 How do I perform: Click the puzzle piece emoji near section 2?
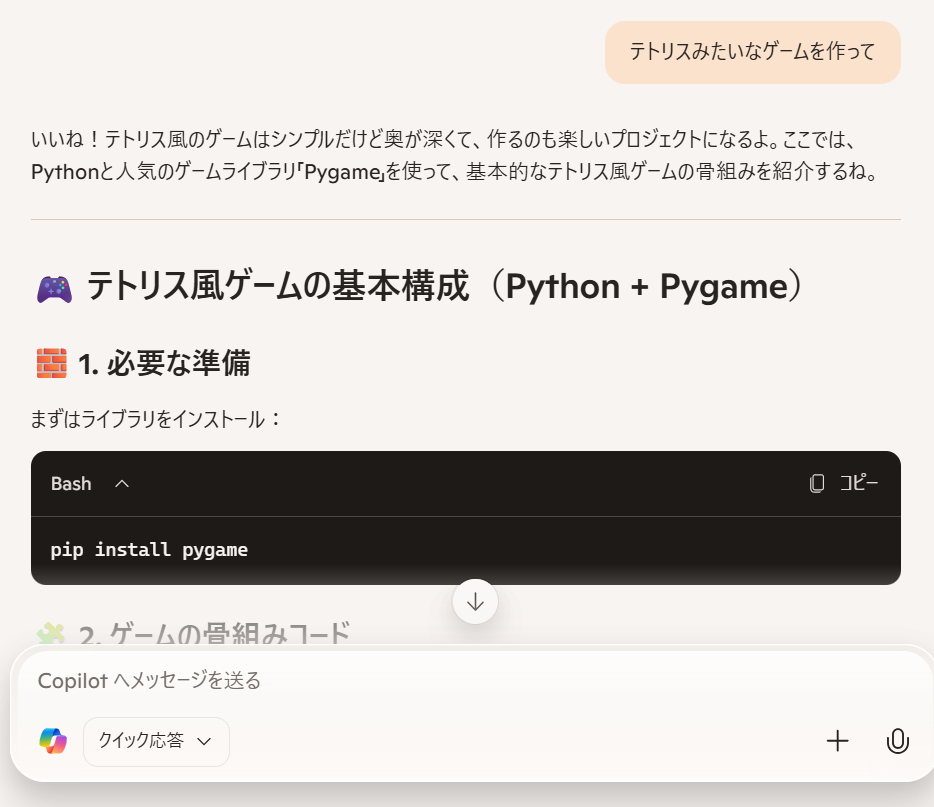tap(51, 635)
